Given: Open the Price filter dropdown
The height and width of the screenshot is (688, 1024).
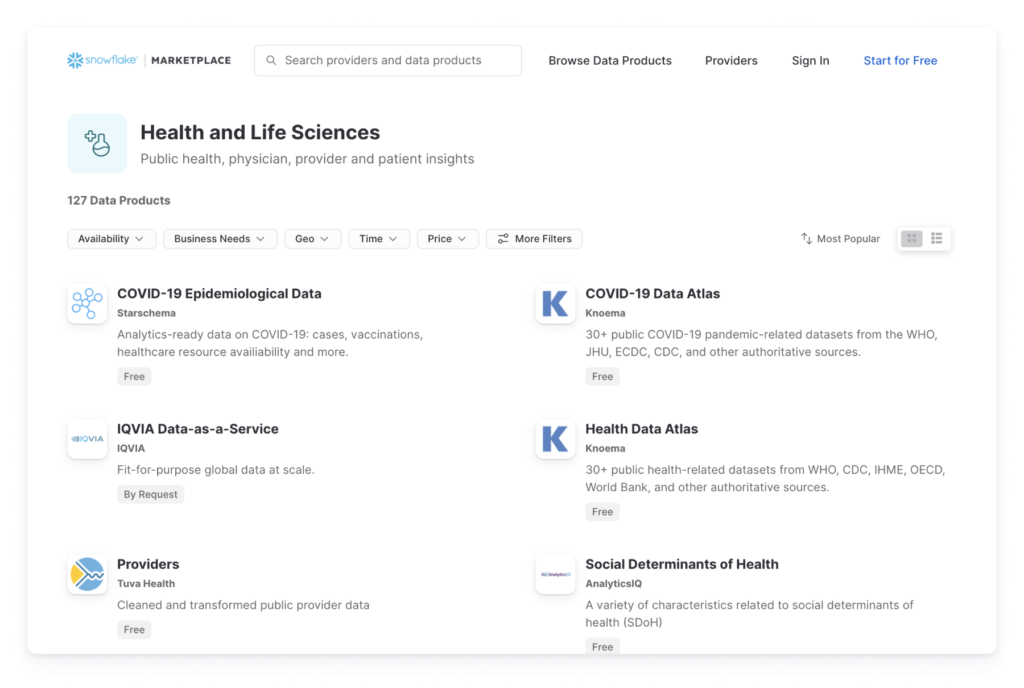Looking at the screenshot, I should [447, 238].
